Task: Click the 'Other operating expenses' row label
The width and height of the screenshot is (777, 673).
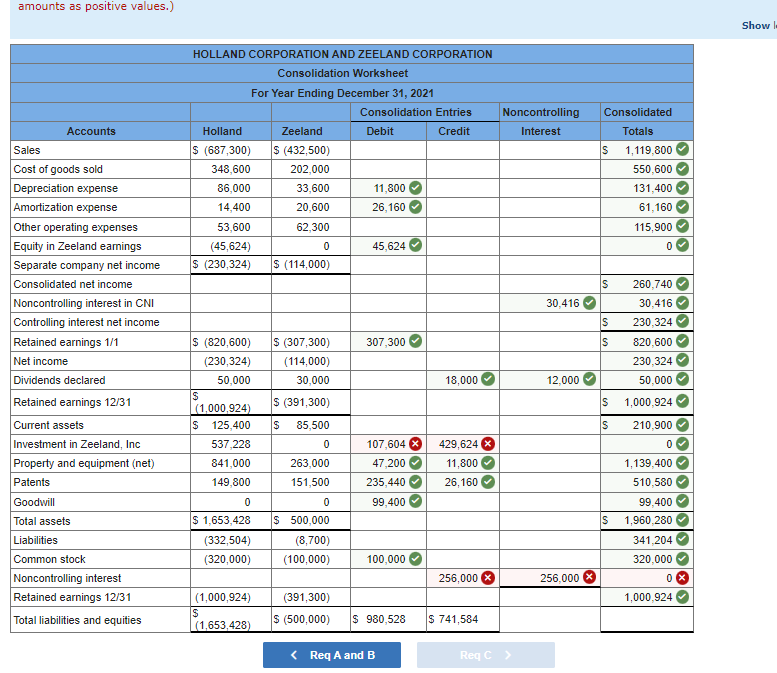Action: click(x=75, y=227)
